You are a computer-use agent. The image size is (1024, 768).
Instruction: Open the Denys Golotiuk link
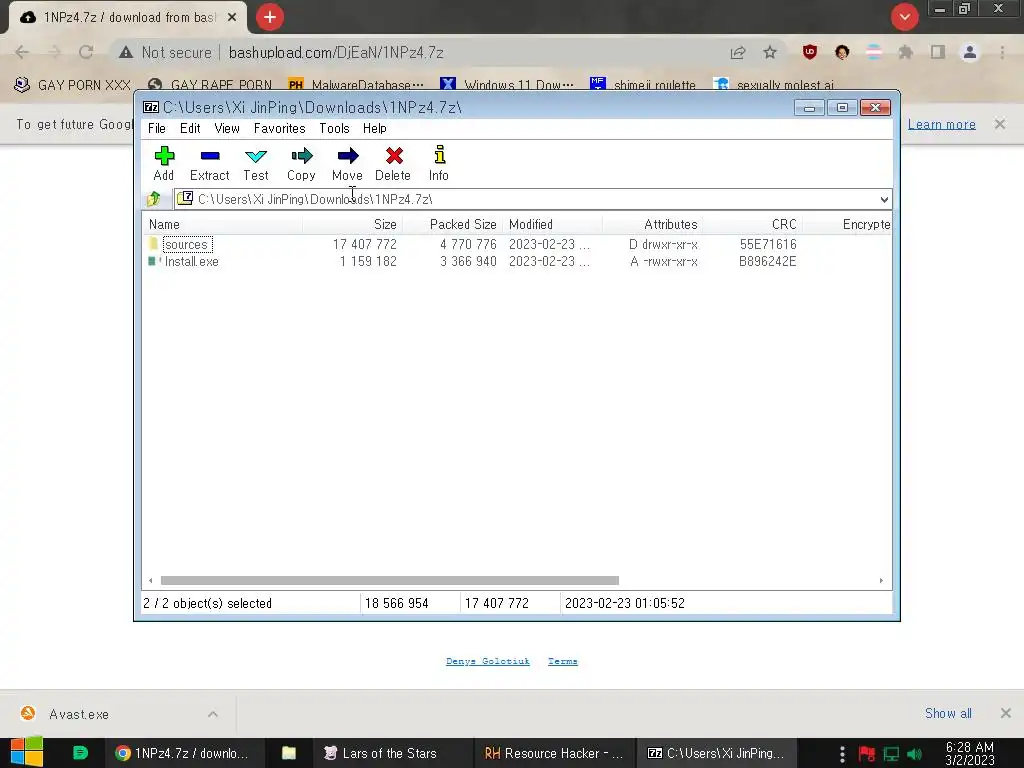[487, 661]
